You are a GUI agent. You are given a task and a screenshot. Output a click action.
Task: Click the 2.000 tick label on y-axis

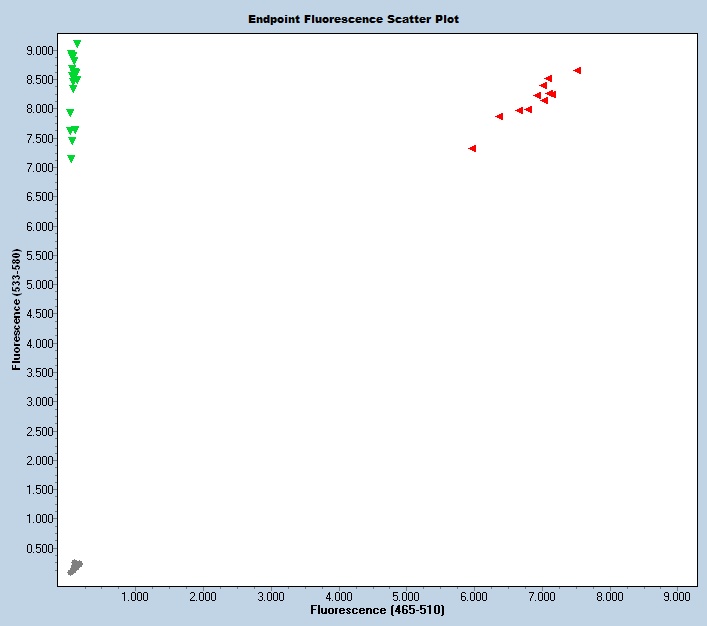click(39, 461)
